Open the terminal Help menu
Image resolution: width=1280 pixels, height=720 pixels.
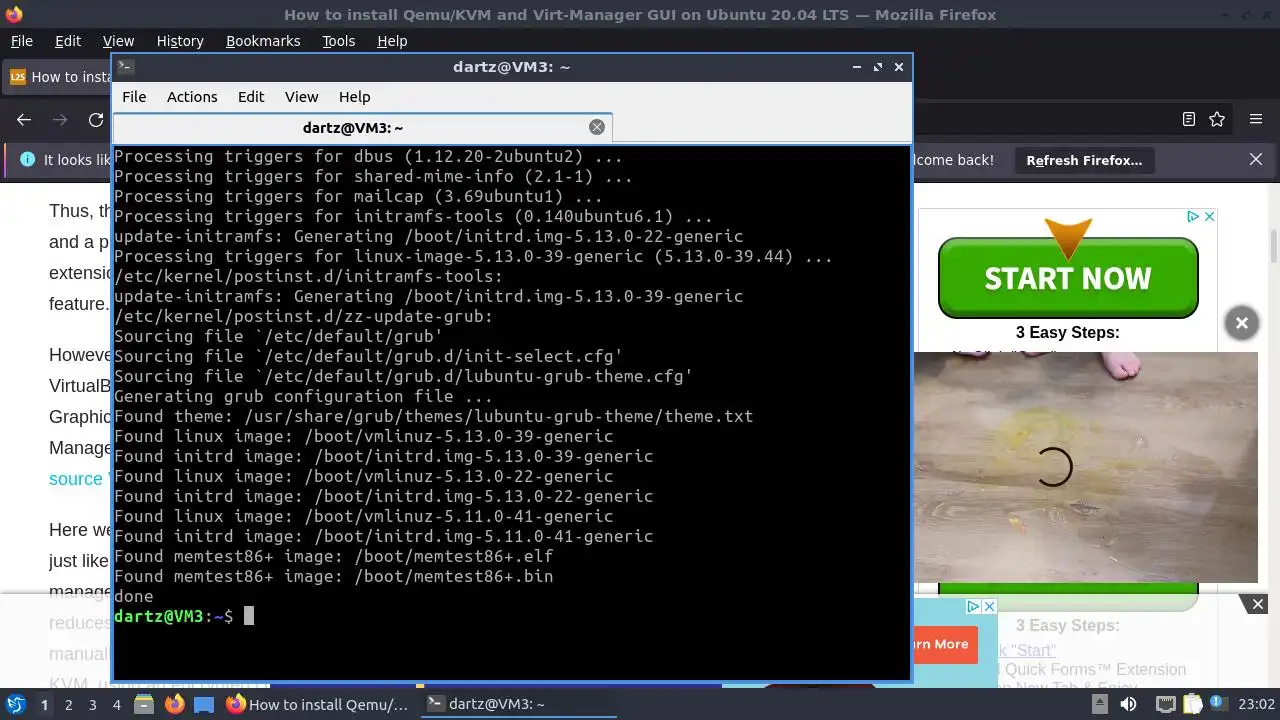tap(355, 97)
